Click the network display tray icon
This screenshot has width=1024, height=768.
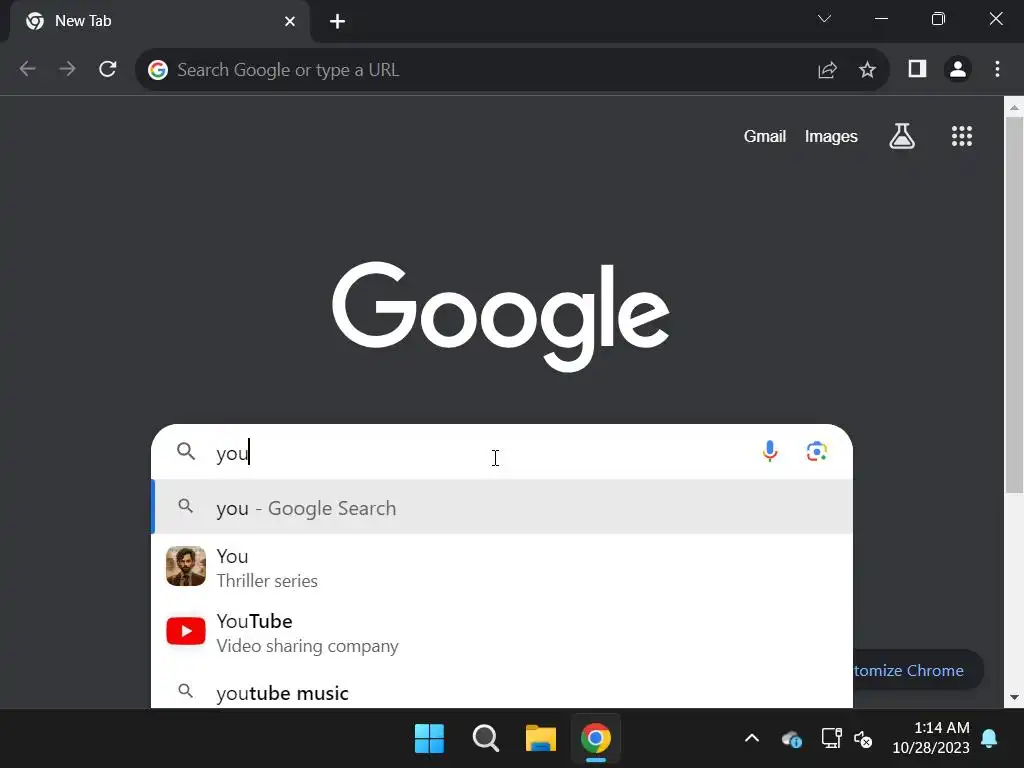831,739
